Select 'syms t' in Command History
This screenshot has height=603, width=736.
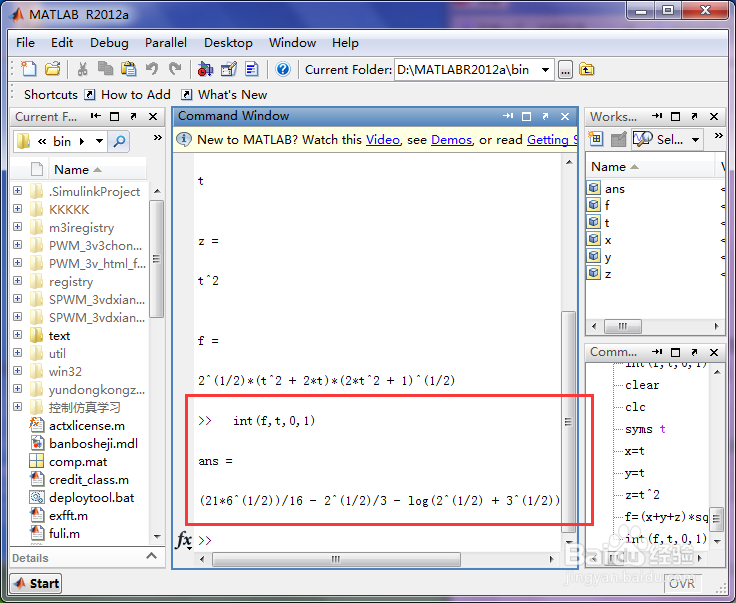[x=645, y=429]
